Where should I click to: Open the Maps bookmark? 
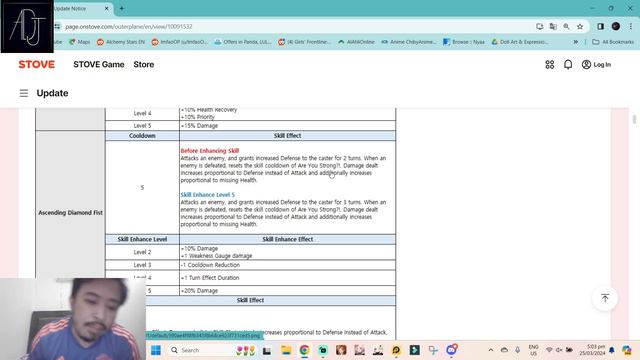click(x=80, y=42)
